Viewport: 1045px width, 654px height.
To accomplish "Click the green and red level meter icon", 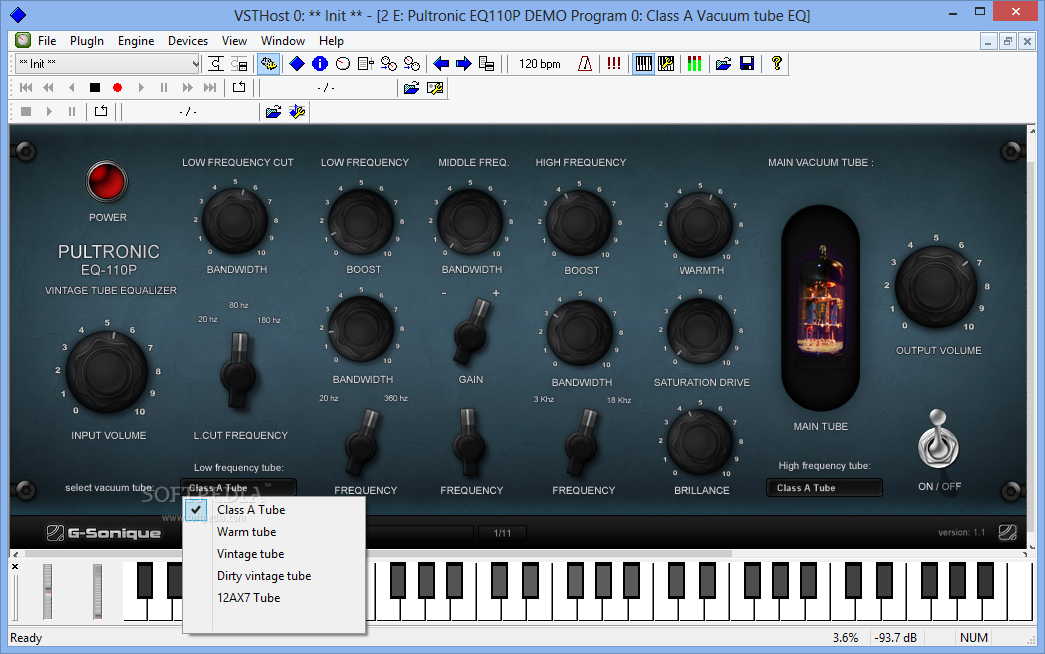I will click(694, 63).
